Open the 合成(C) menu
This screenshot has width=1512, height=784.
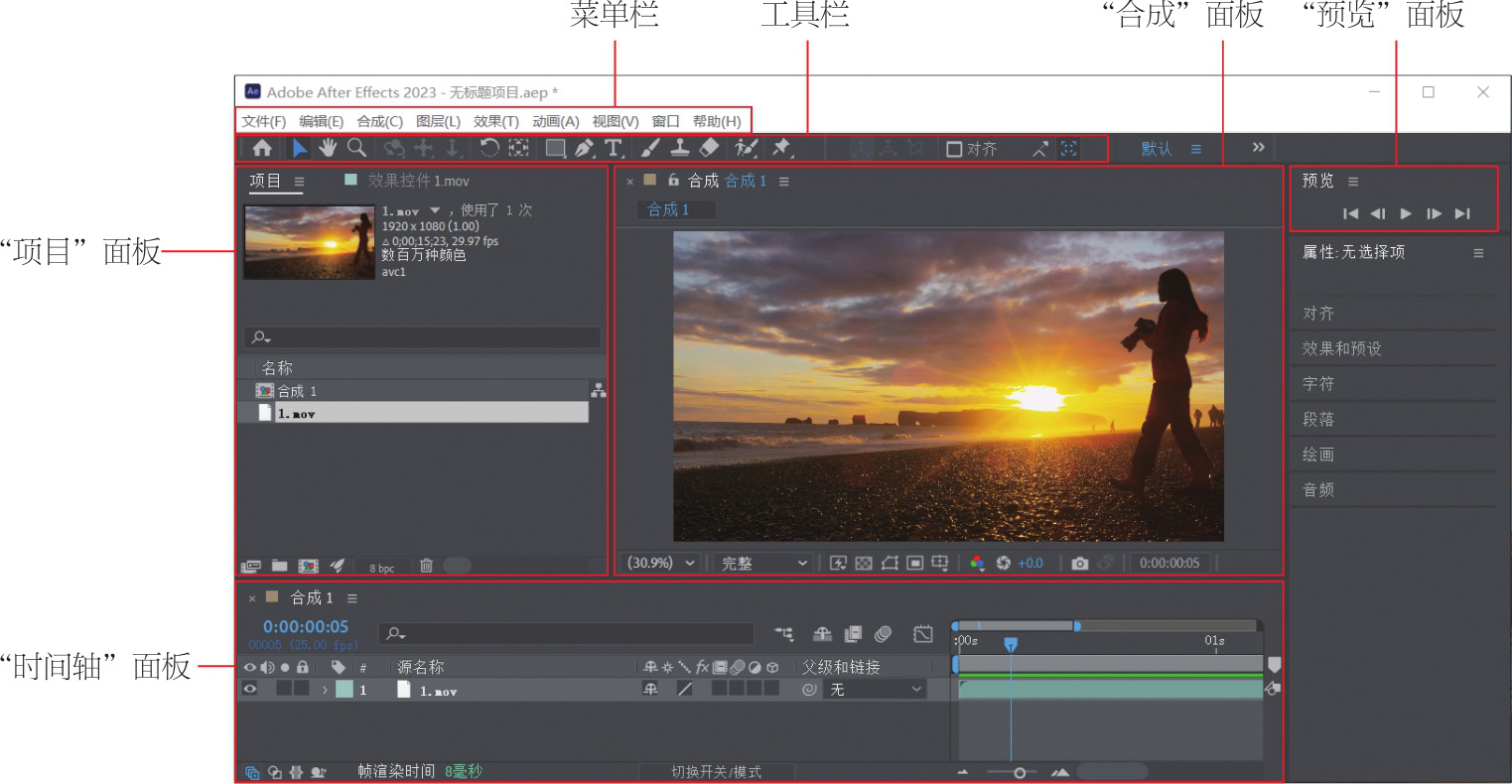click(x=379, y=121)
